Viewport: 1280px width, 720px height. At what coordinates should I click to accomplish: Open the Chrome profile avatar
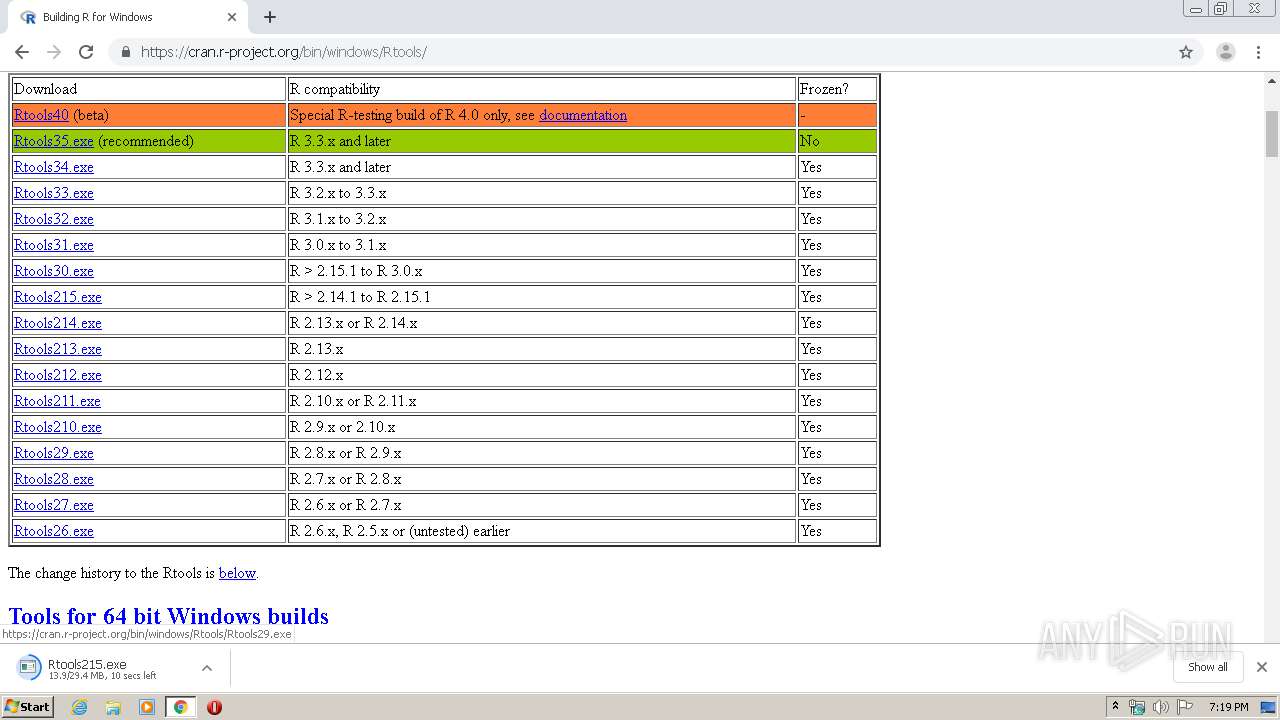coord(1225,52)
